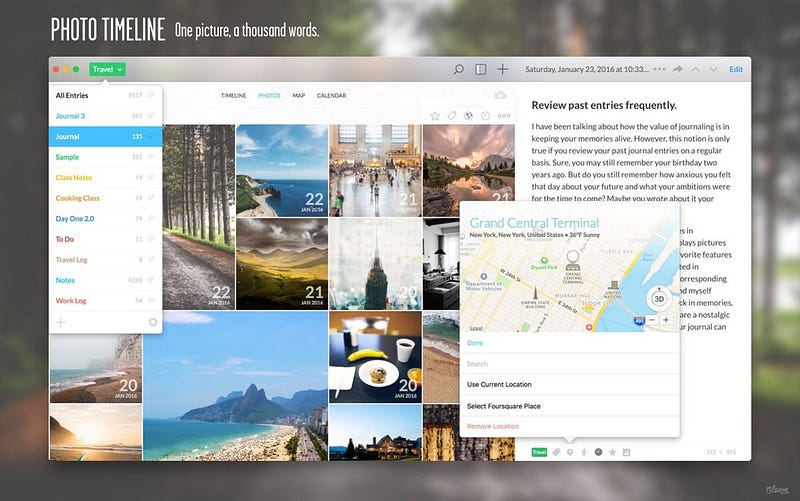Select Journal 3 in journal list
Screen dimensions: 800x501
click(x=106, y=116)
